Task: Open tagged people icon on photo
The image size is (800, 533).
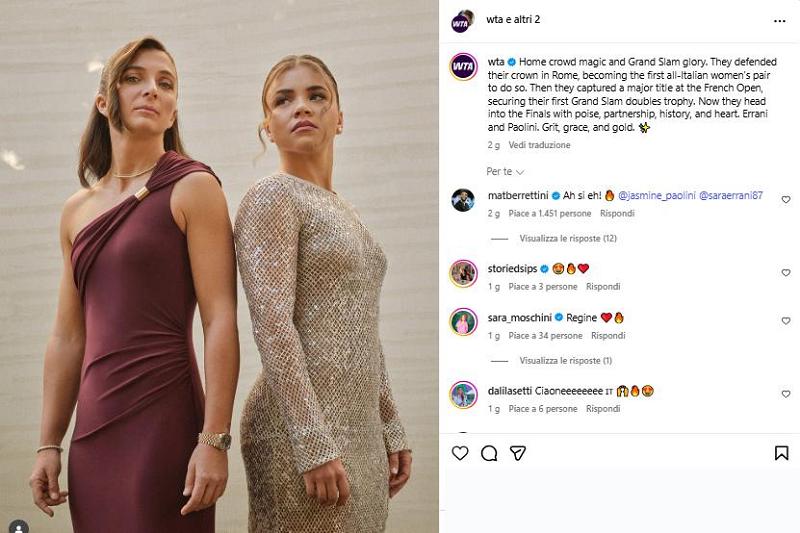Action: [x=18, y=526]
